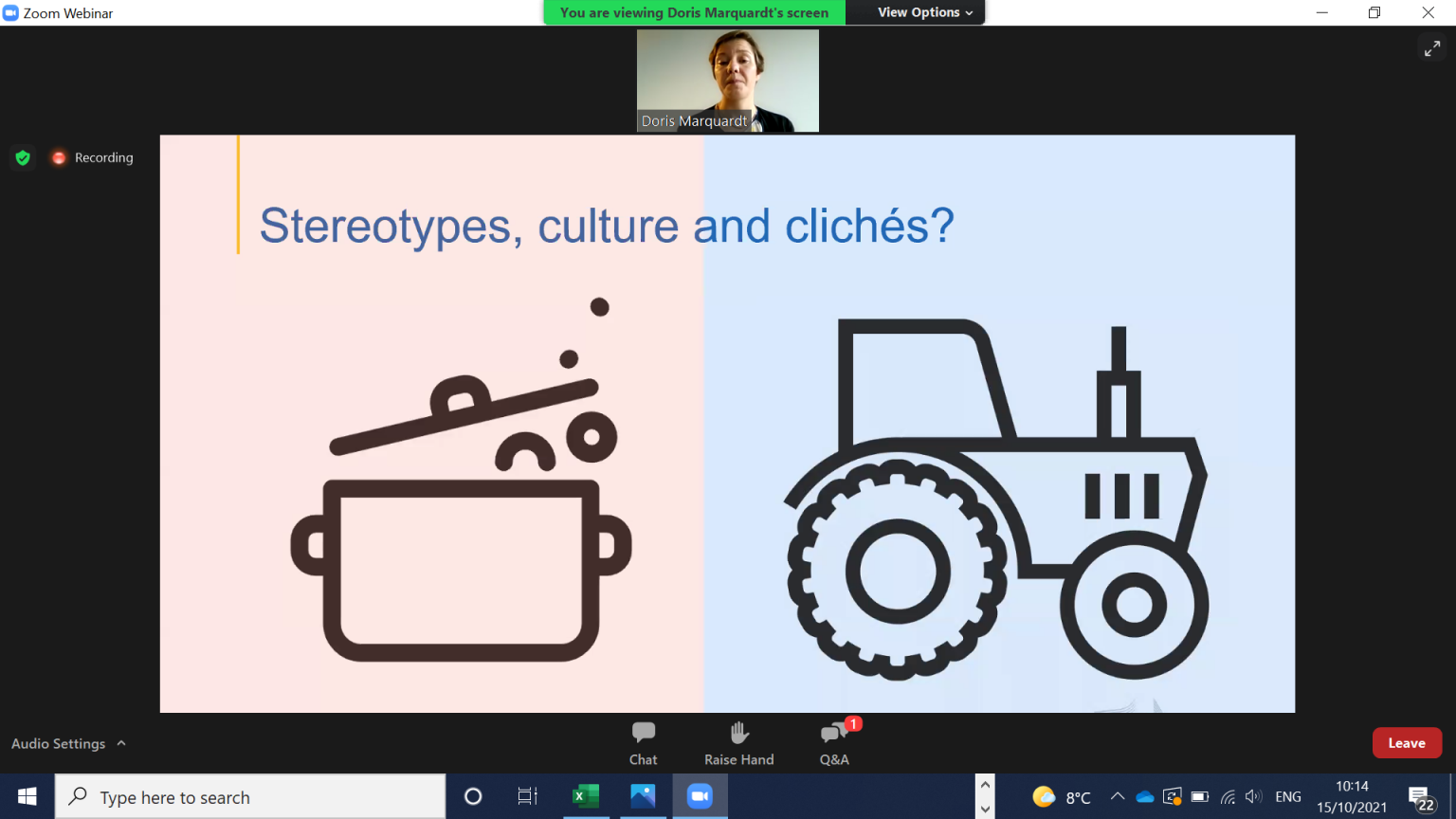Click the cooking pot illustration on the slide

[x=461, y=479]
